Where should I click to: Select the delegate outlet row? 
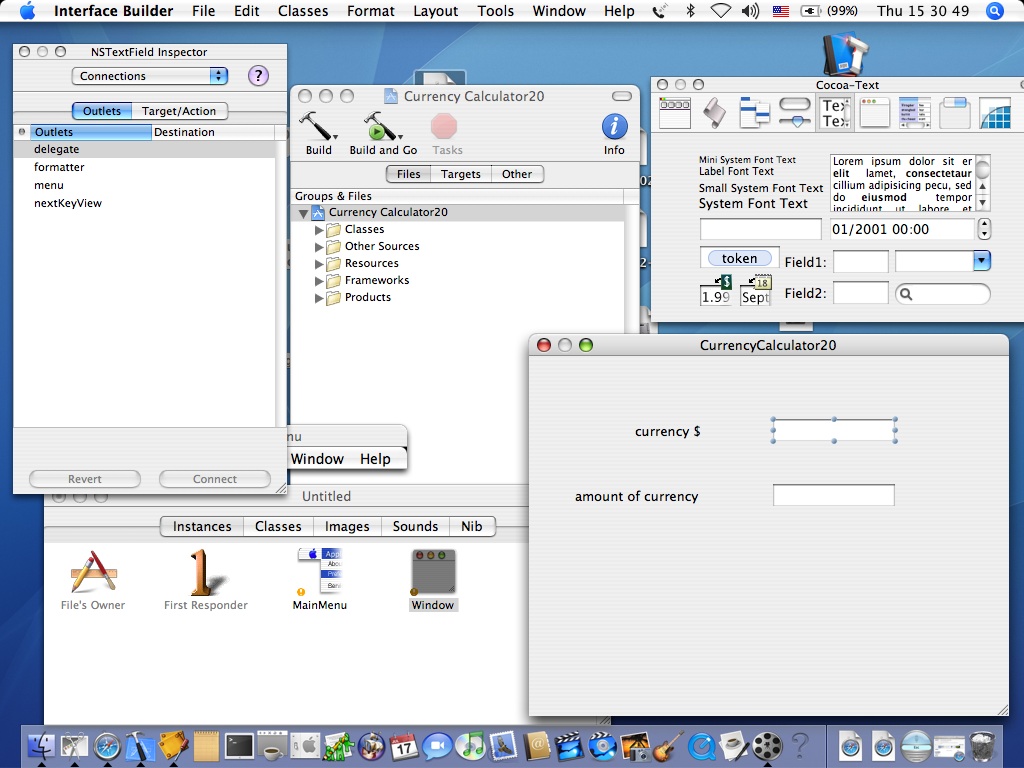(x=144, y=150)
